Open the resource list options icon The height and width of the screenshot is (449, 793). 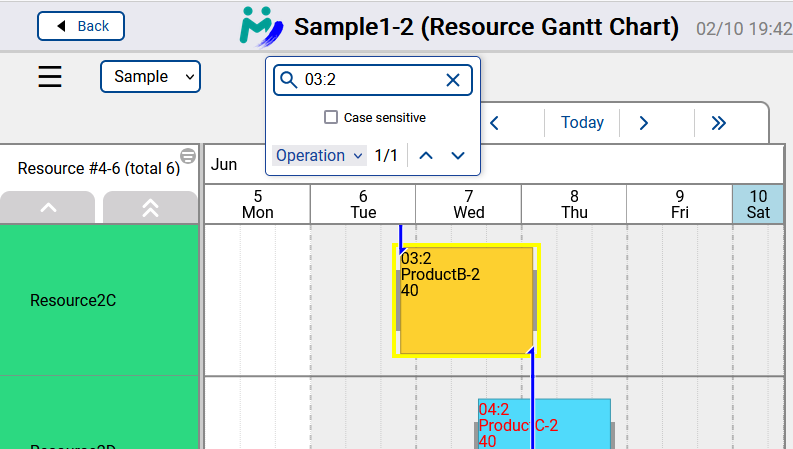(188, 156)
